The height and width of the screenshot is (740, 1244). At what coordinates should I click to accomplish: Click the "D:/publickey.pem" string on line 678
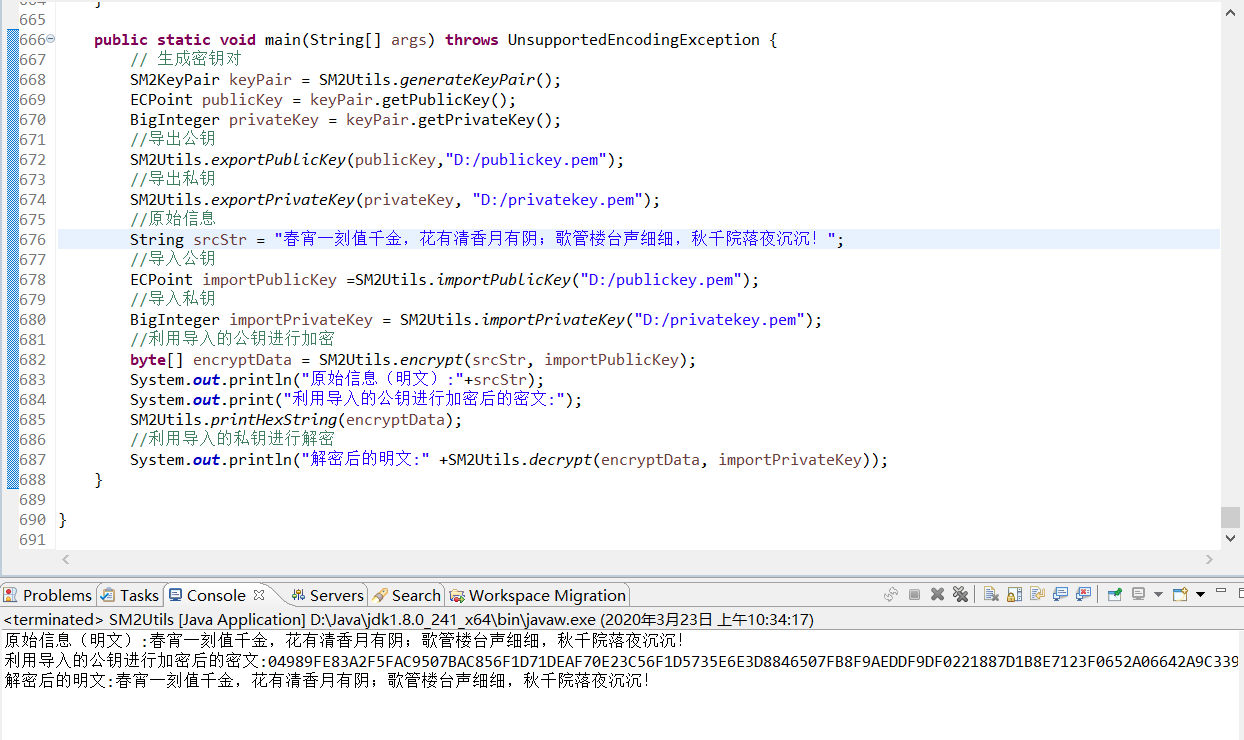pyautogui.click(x=659, y=280)
